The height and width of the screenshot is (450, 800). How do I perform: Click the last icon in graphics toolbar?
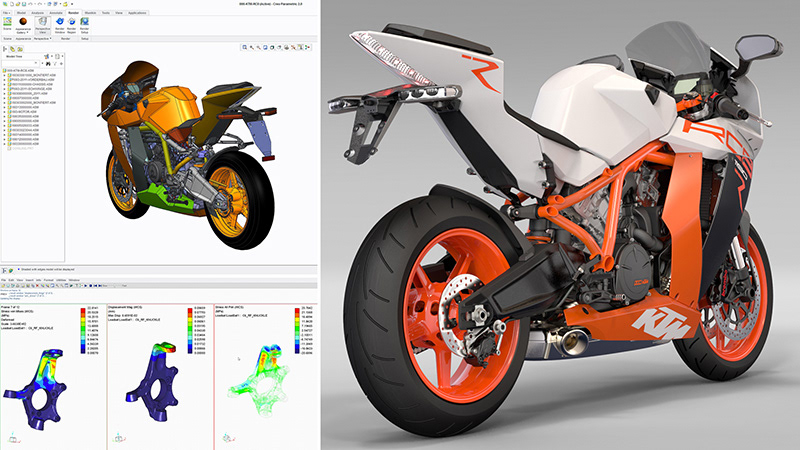tap(307, 47)
